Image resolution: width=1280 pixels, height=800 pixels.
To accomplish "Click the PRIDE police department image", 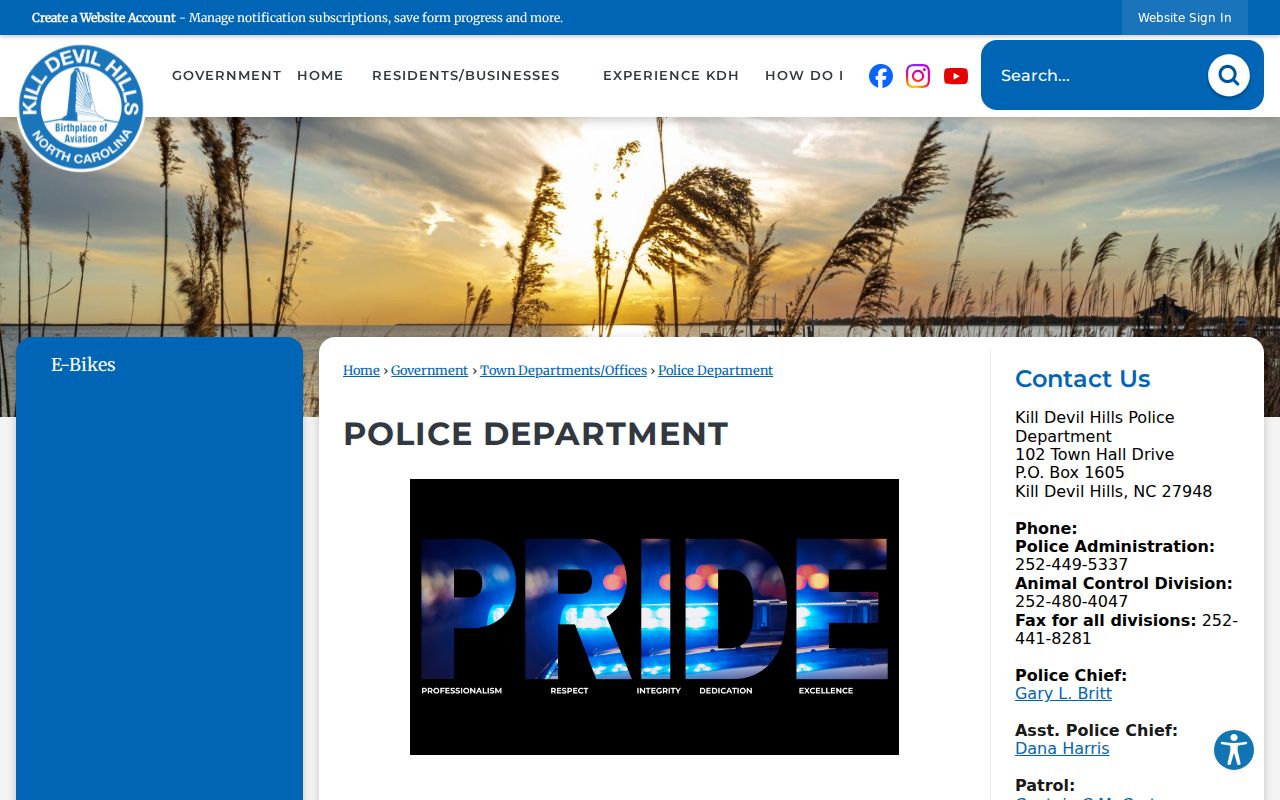I will click(x=654, y=617).
